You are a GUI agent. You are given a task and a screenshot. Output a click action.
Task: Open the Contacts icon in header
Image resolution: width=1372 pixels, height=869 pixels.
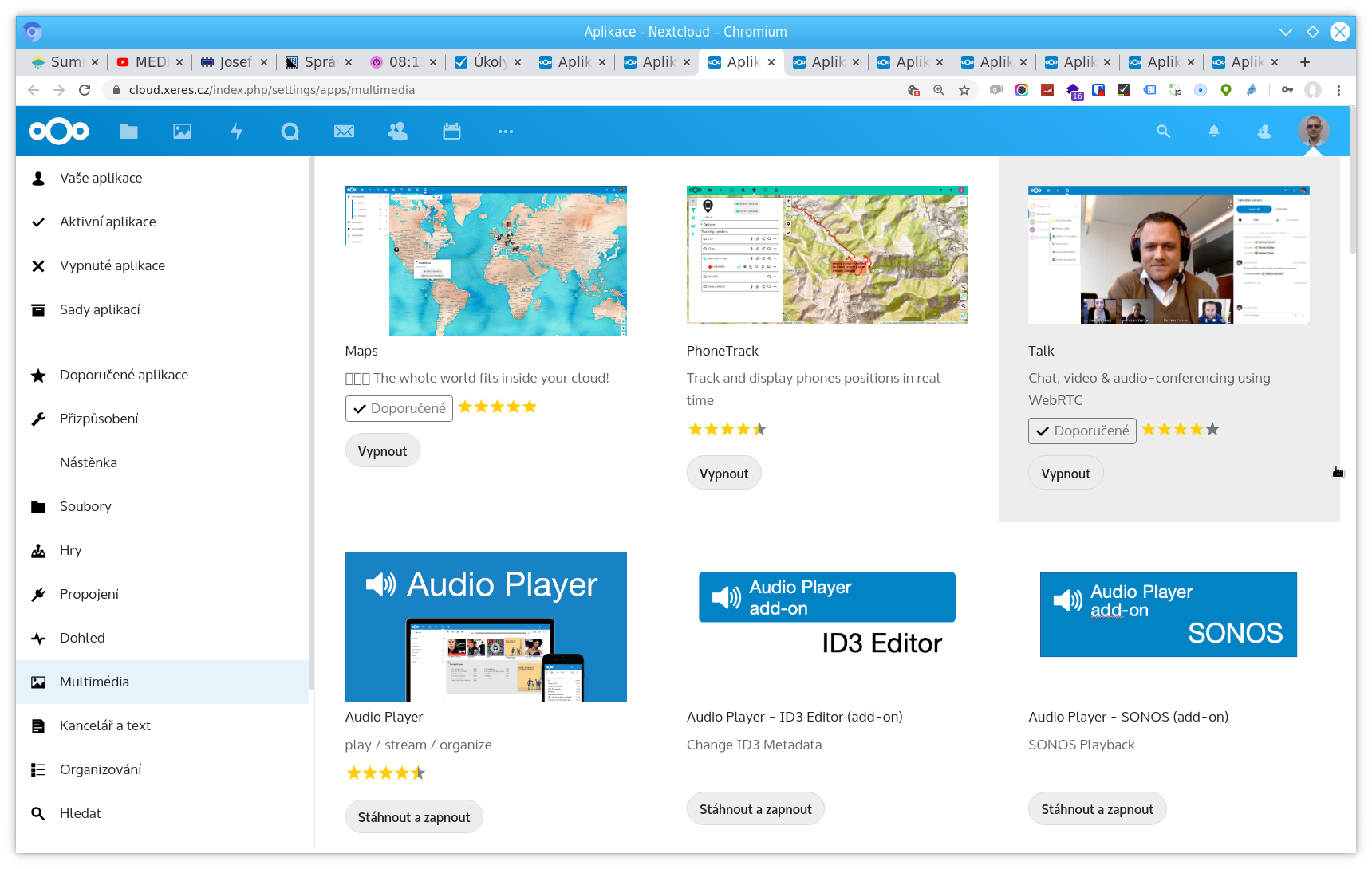(397, 132)
